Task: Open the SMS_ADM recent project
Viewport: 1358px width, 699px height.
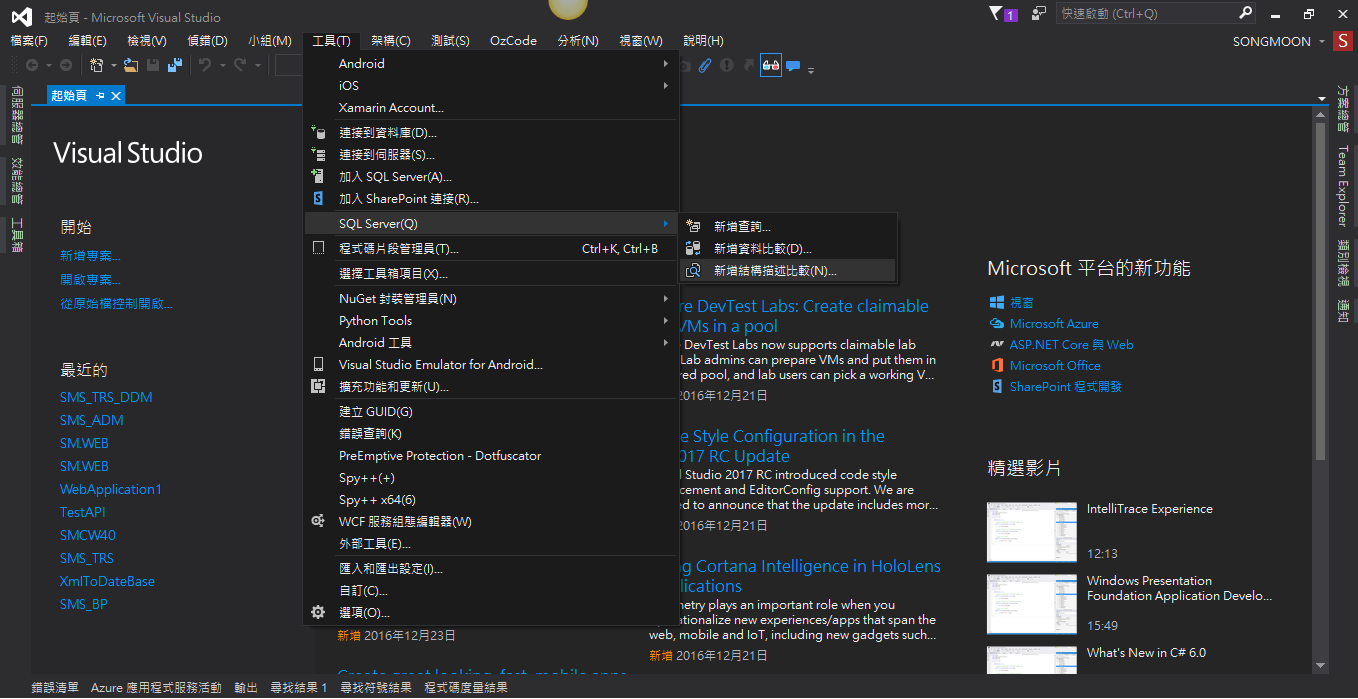Action: (91, 420)
